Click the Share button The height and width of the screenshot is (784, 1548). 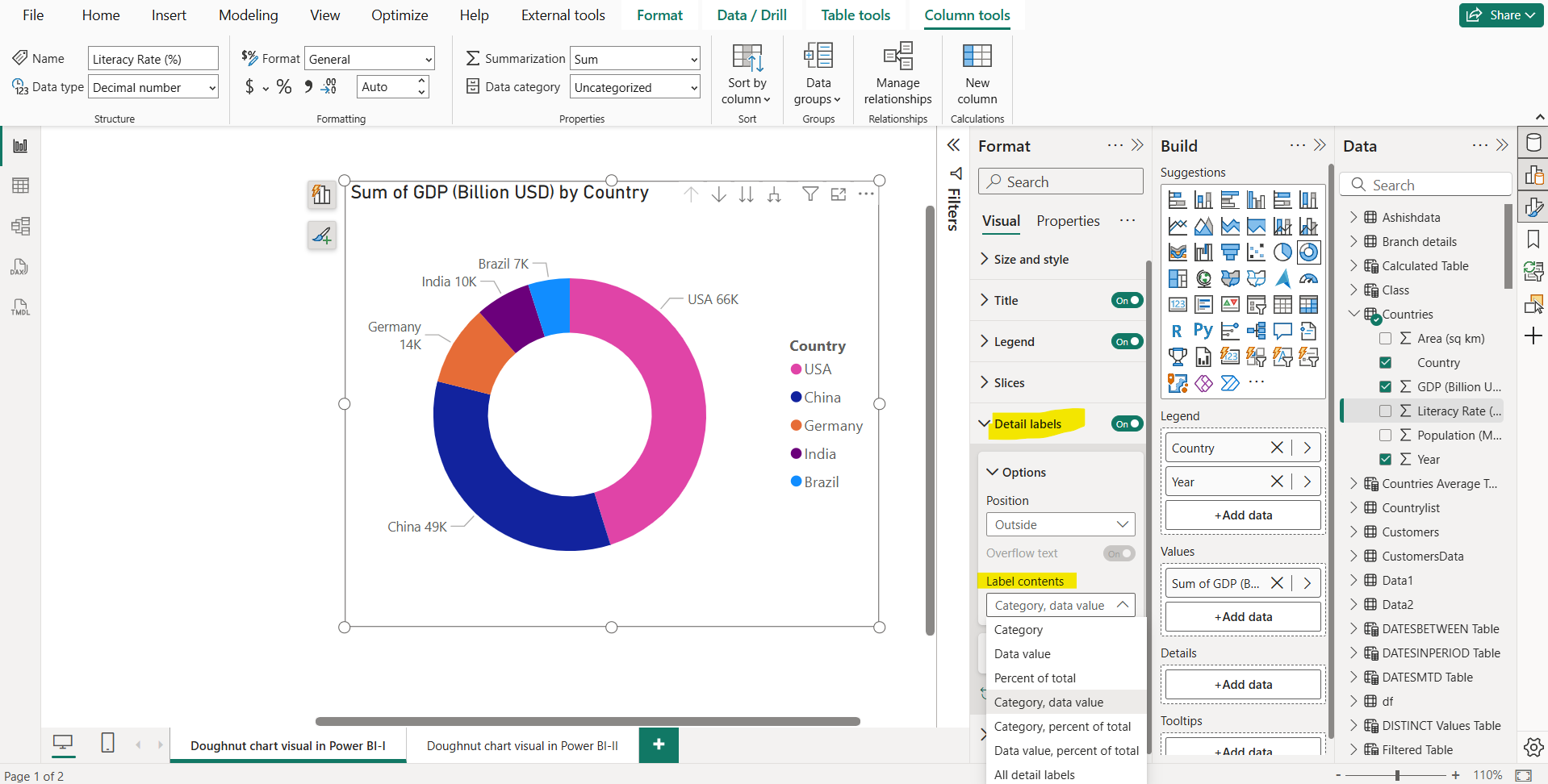click(x=1500, y=15)
